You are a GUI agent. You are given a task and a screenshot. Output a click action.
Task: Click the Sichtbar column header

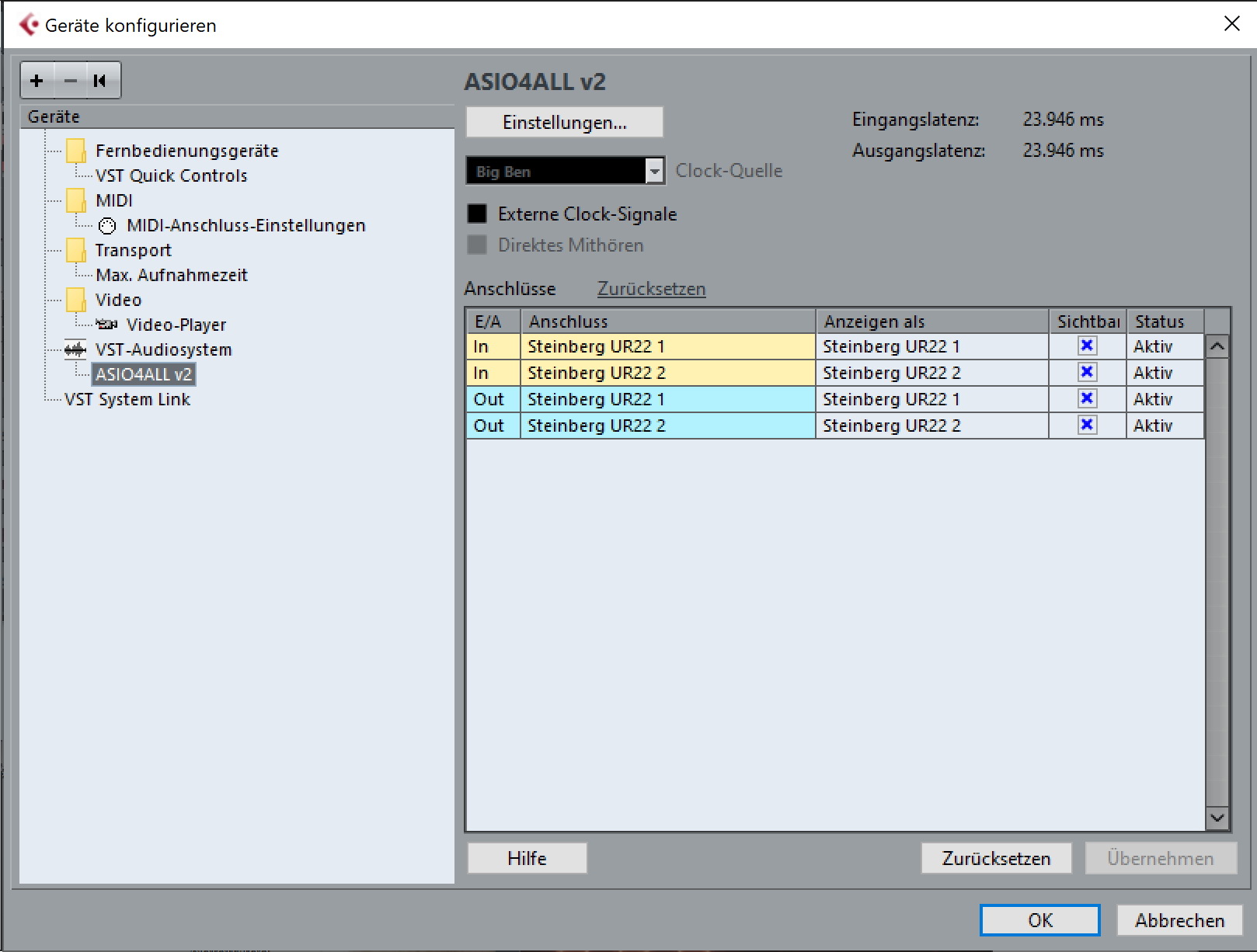pos(1088,321)
